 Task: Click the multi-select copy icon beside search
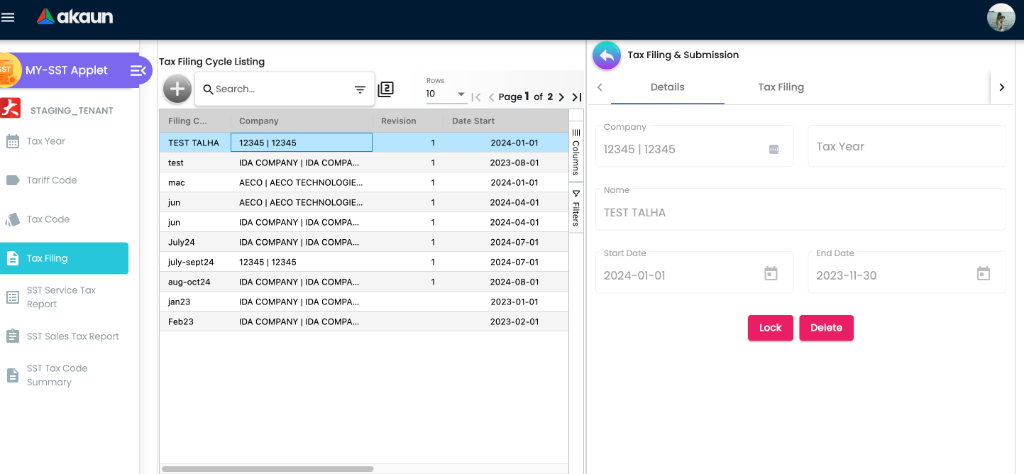click(385, 89)
